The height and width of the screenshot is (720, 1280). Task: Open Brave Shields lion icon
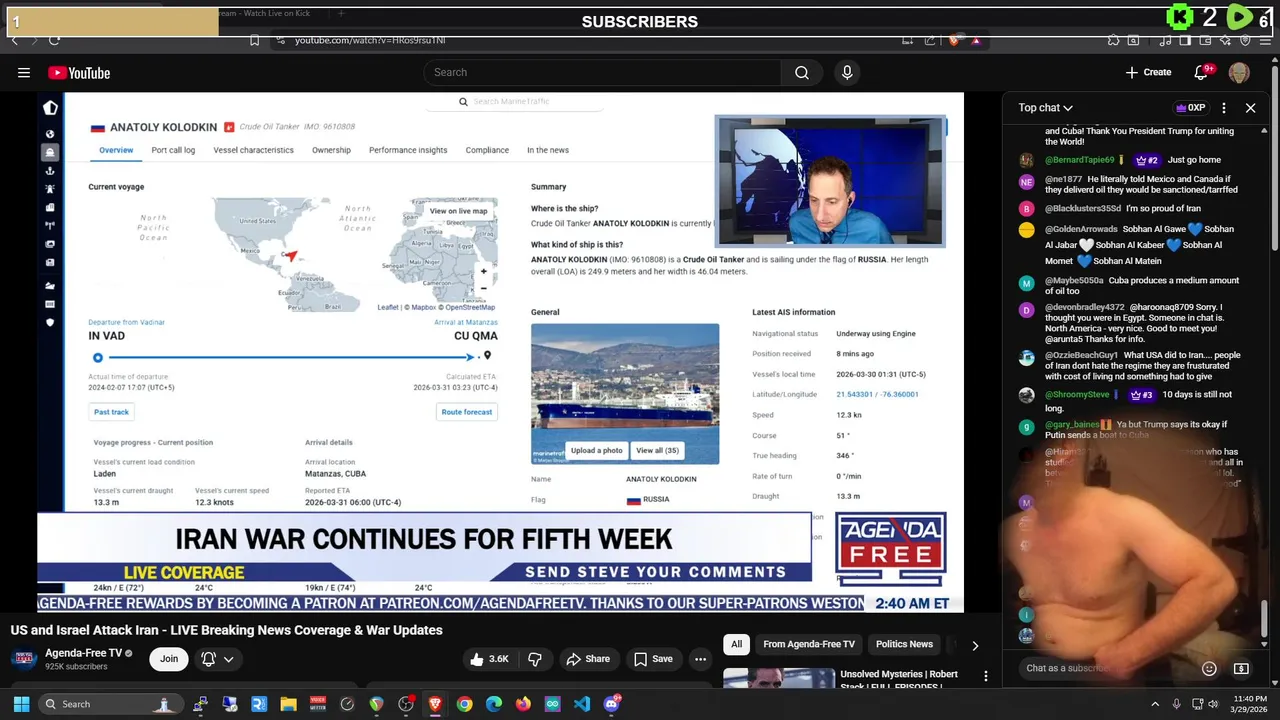[954, 40]
